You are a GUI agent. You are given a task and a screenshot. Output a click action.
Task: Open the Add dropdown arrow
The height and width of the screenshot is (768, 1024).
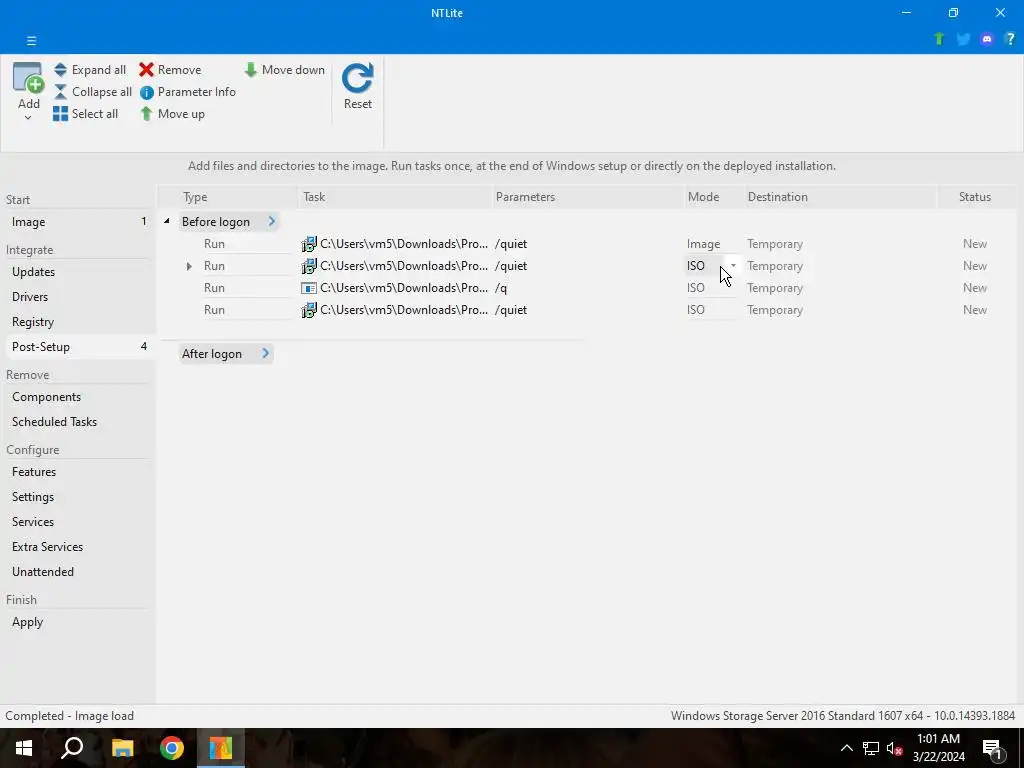[x=28, y=118]
